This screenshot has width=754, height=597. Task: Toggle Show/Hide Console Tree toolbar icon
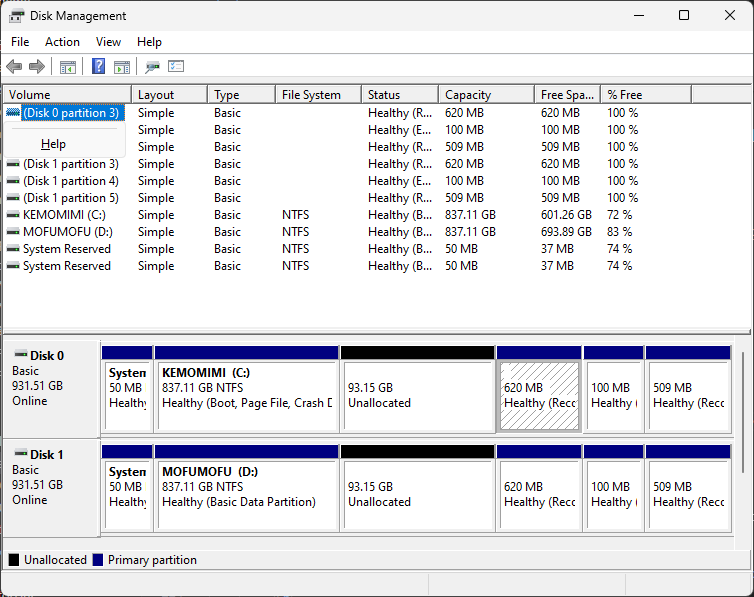click(68, 67)
